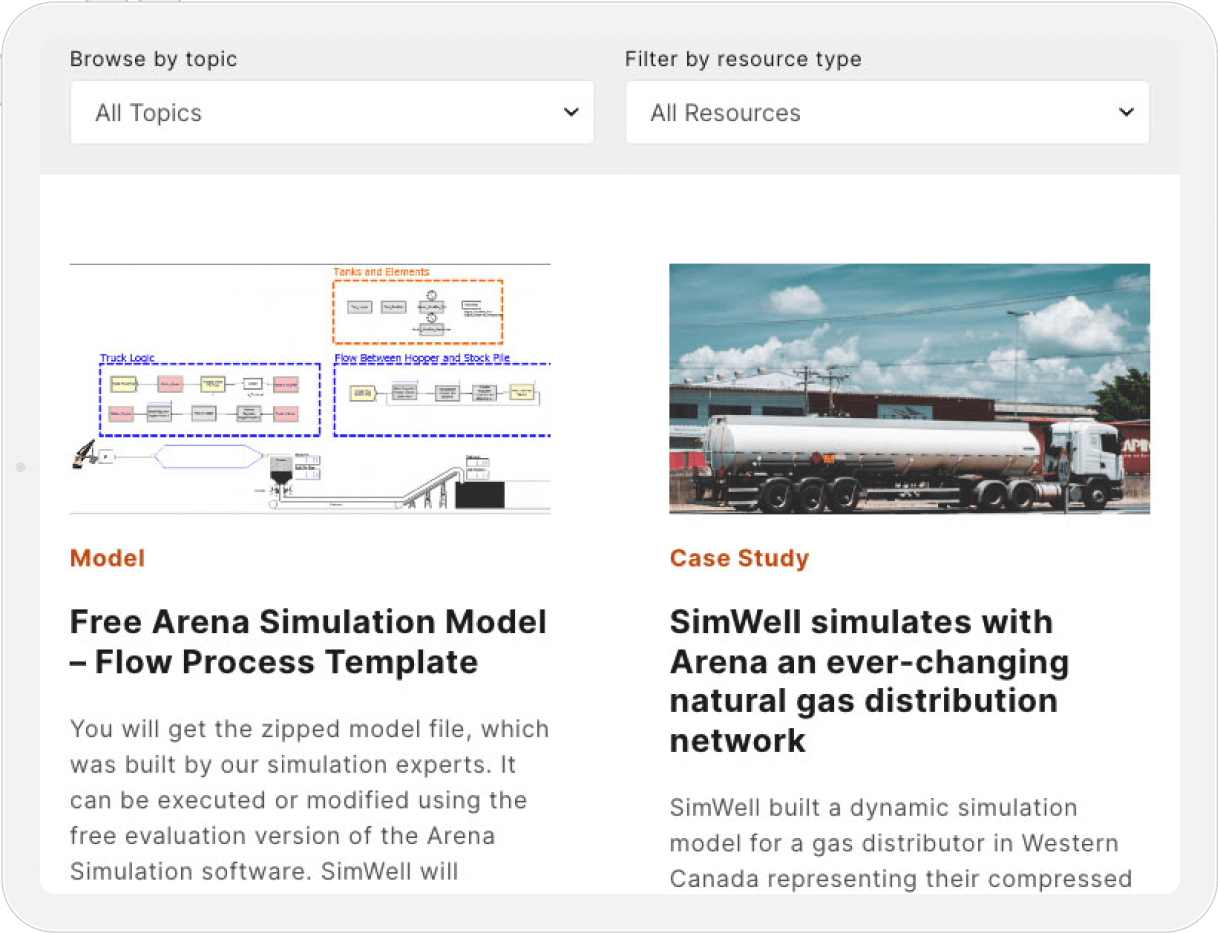The image size is (1218, 933).
Task: Click the chevron arrow in All Resources
Action: pos(1126,112)
